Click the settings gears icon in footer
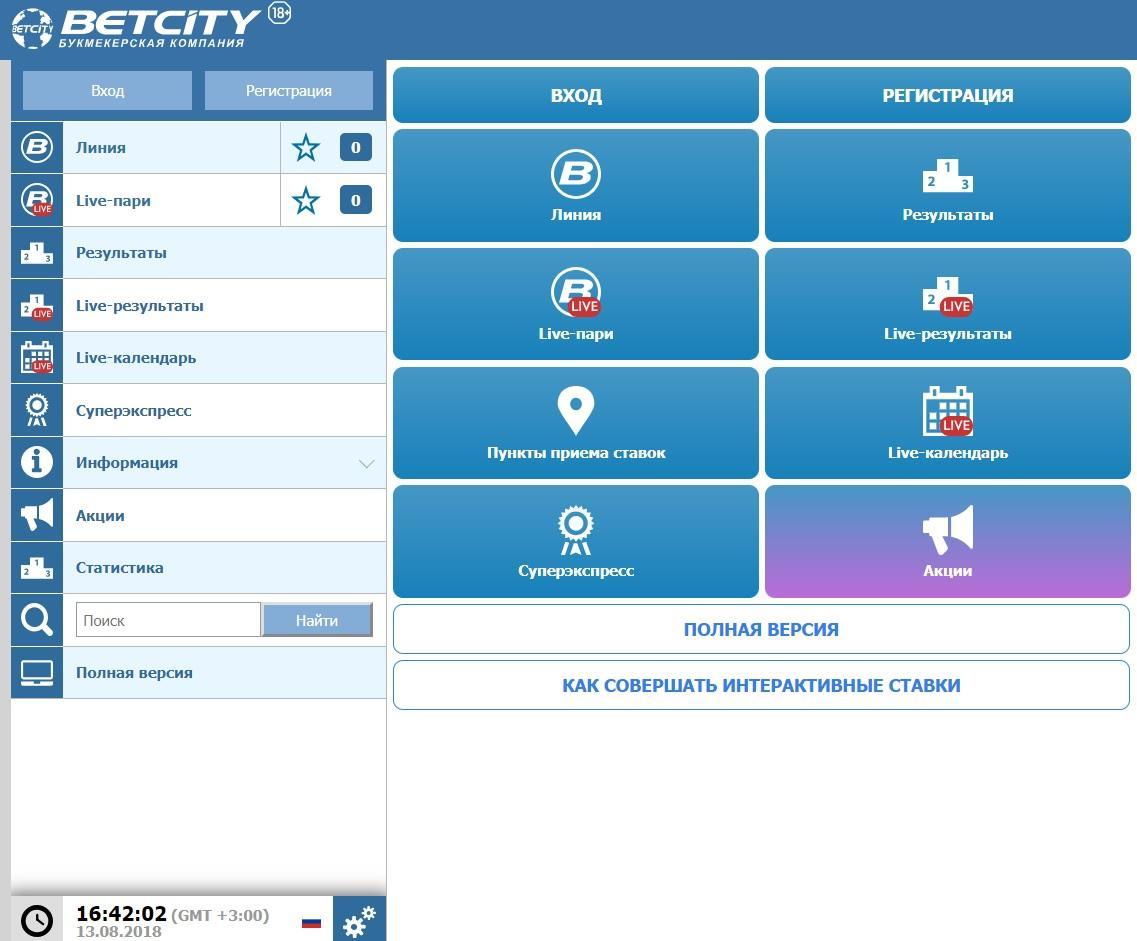The width and height of the screenshot is (1137, 941). (359, 920)
